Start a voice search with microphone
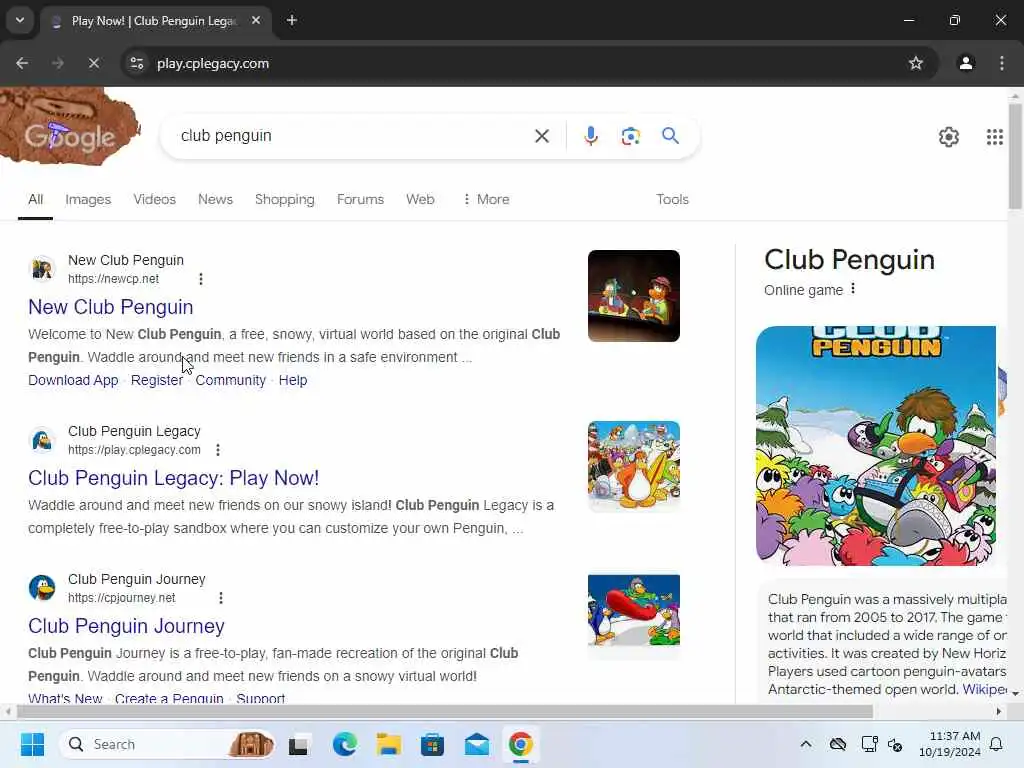 (x=590, y=136)
